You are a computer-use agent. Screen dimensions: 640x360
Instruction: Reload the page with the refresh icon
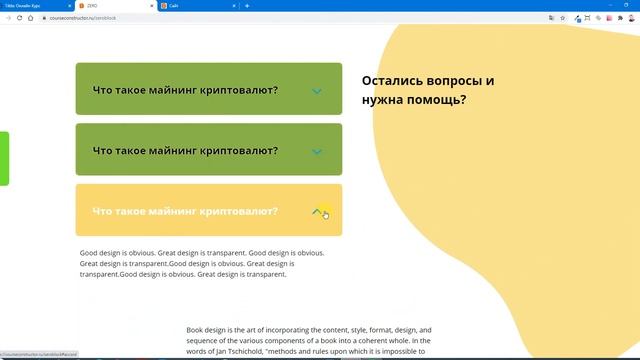[19, 18]
